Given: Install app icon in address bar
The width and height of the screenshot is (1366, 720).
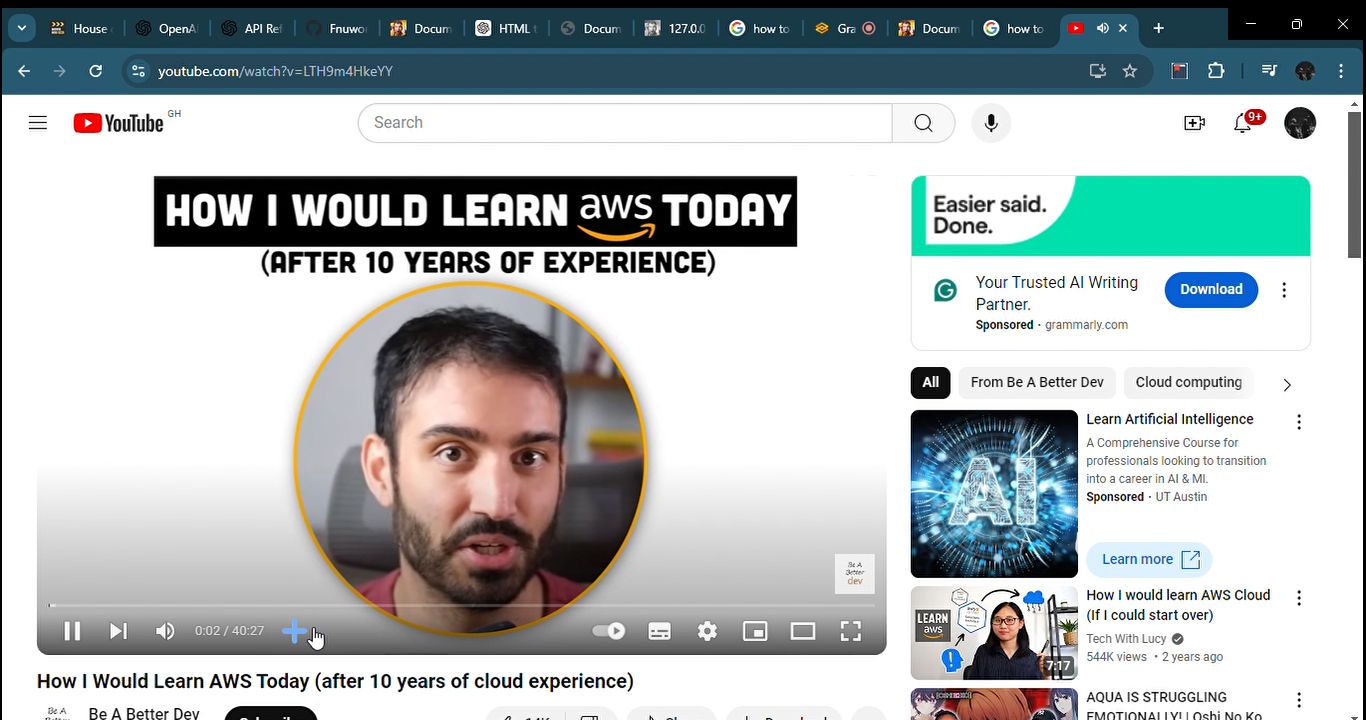Looking at the screenshot, I should click(1098, 71).
